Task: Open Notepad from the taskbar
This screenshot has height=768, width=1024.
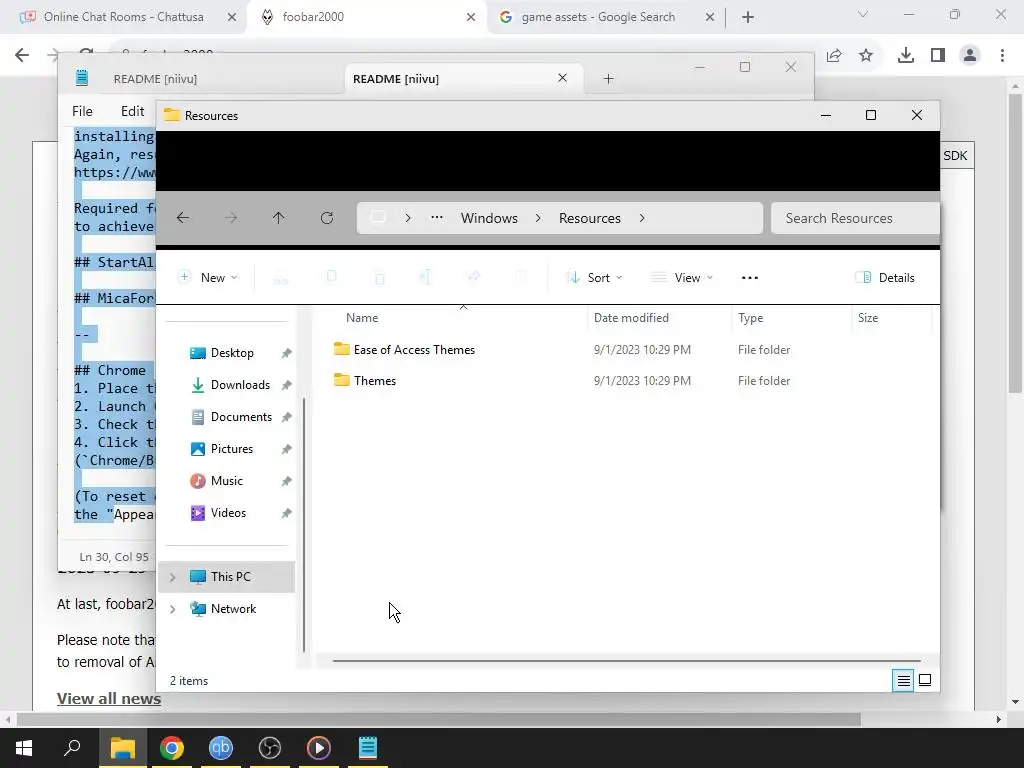Action: coord(368,748)
